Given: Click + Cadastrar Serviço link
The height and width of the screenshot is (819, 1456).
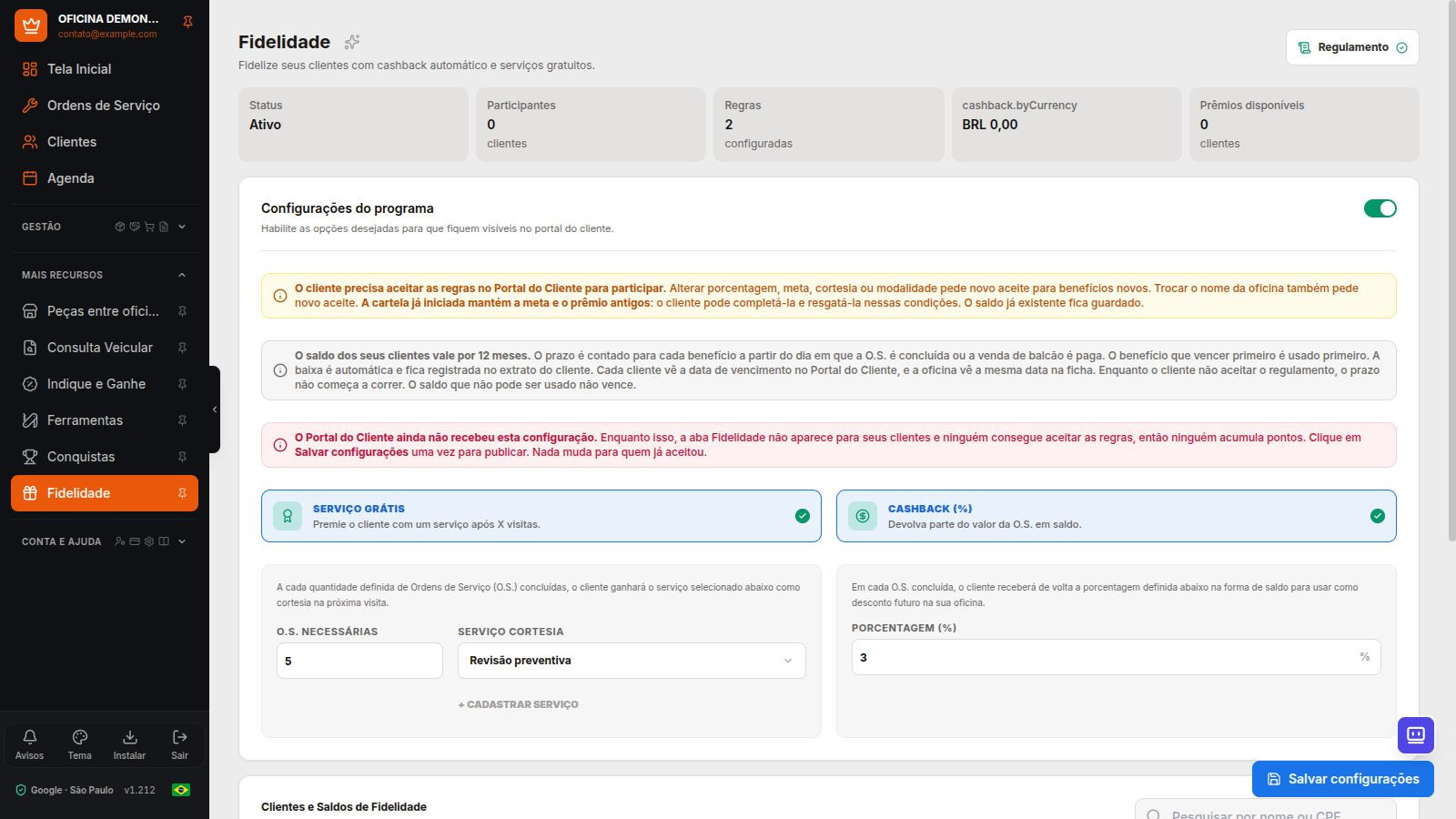Looking at the screenshot, I should point(518,704).
